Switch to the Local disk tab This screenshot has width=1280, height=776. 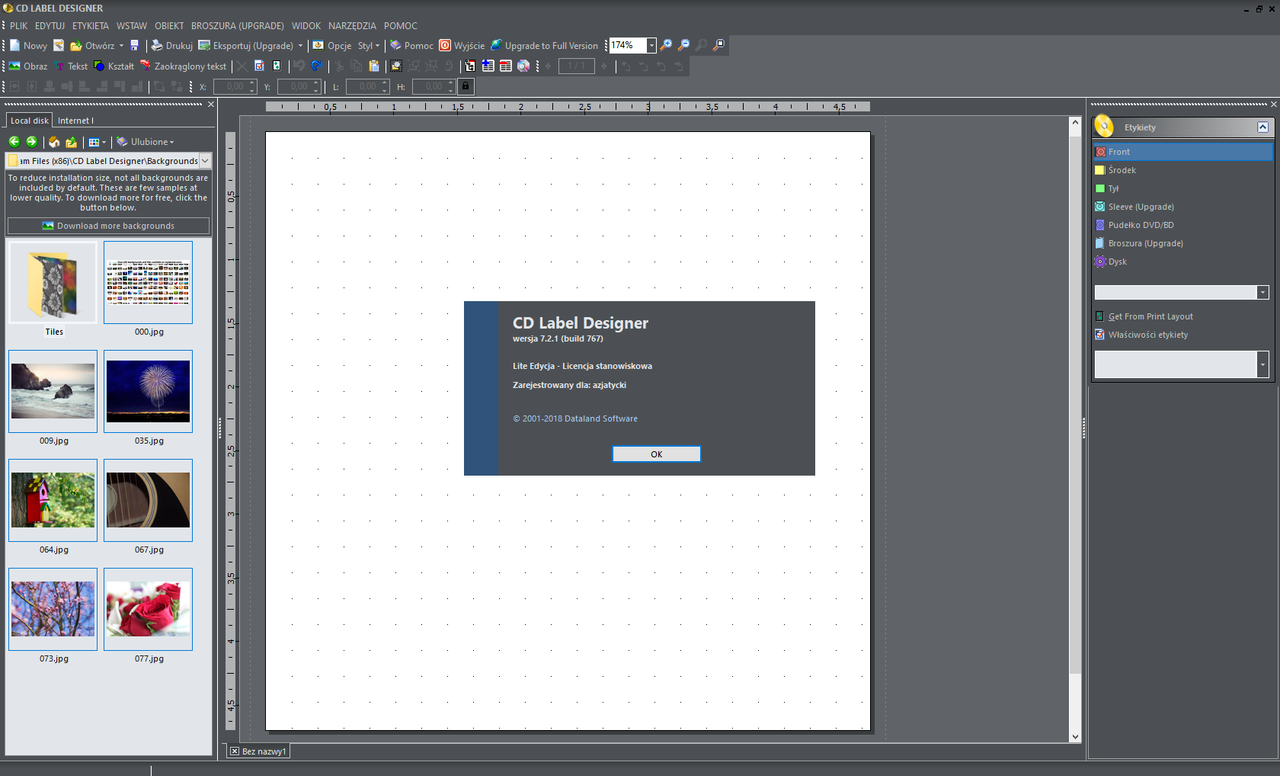(29, 120)
